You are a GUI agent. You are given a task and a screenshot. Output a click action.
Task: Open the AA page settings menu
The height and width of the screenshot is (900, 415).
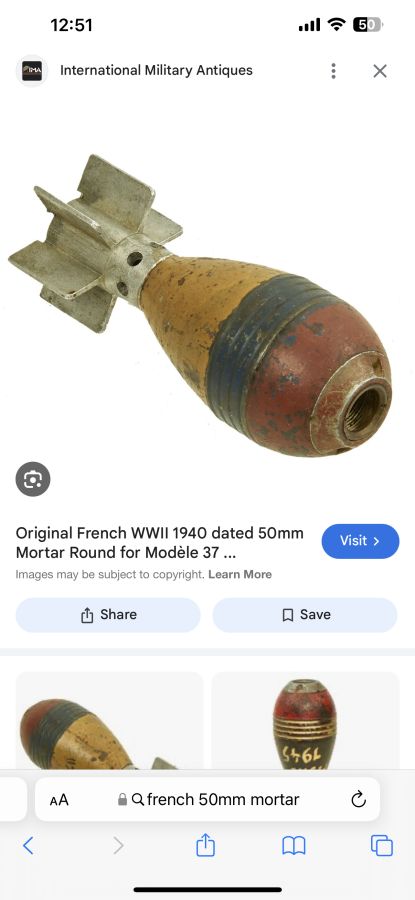pyautogui.click(x=59, y=800)
